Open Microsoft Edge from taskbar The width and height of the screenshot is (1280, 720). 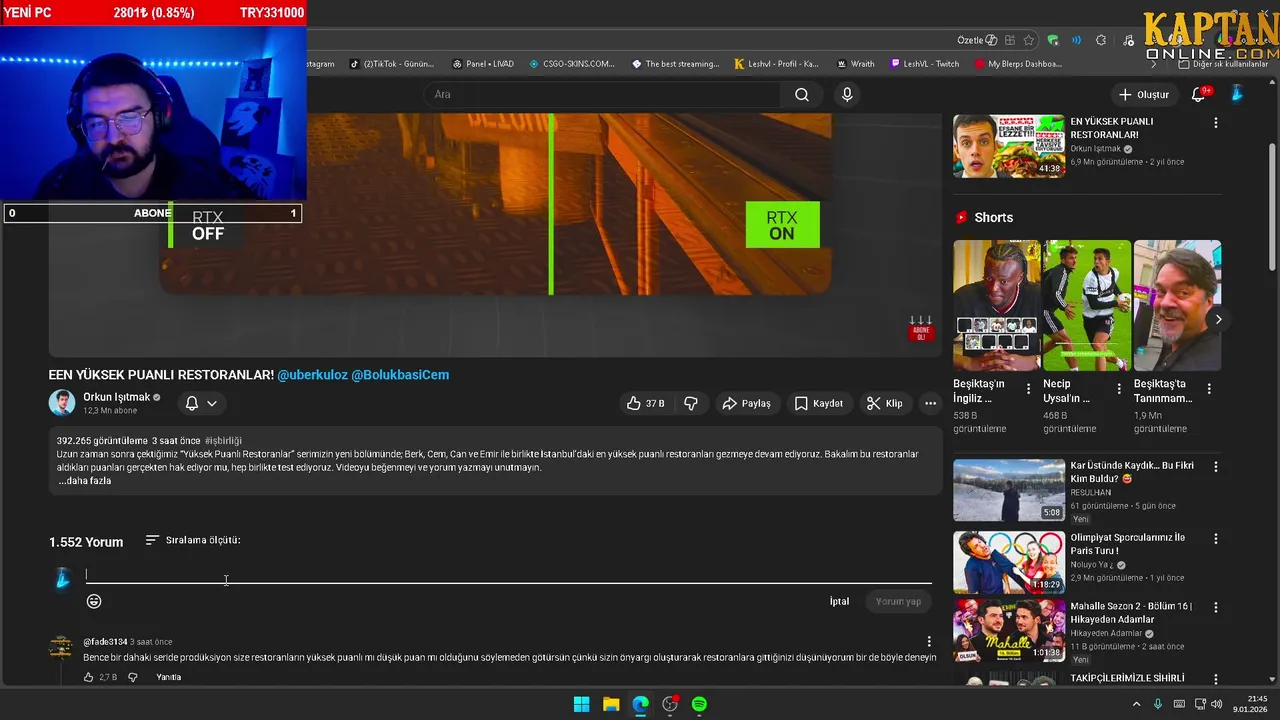640,704
